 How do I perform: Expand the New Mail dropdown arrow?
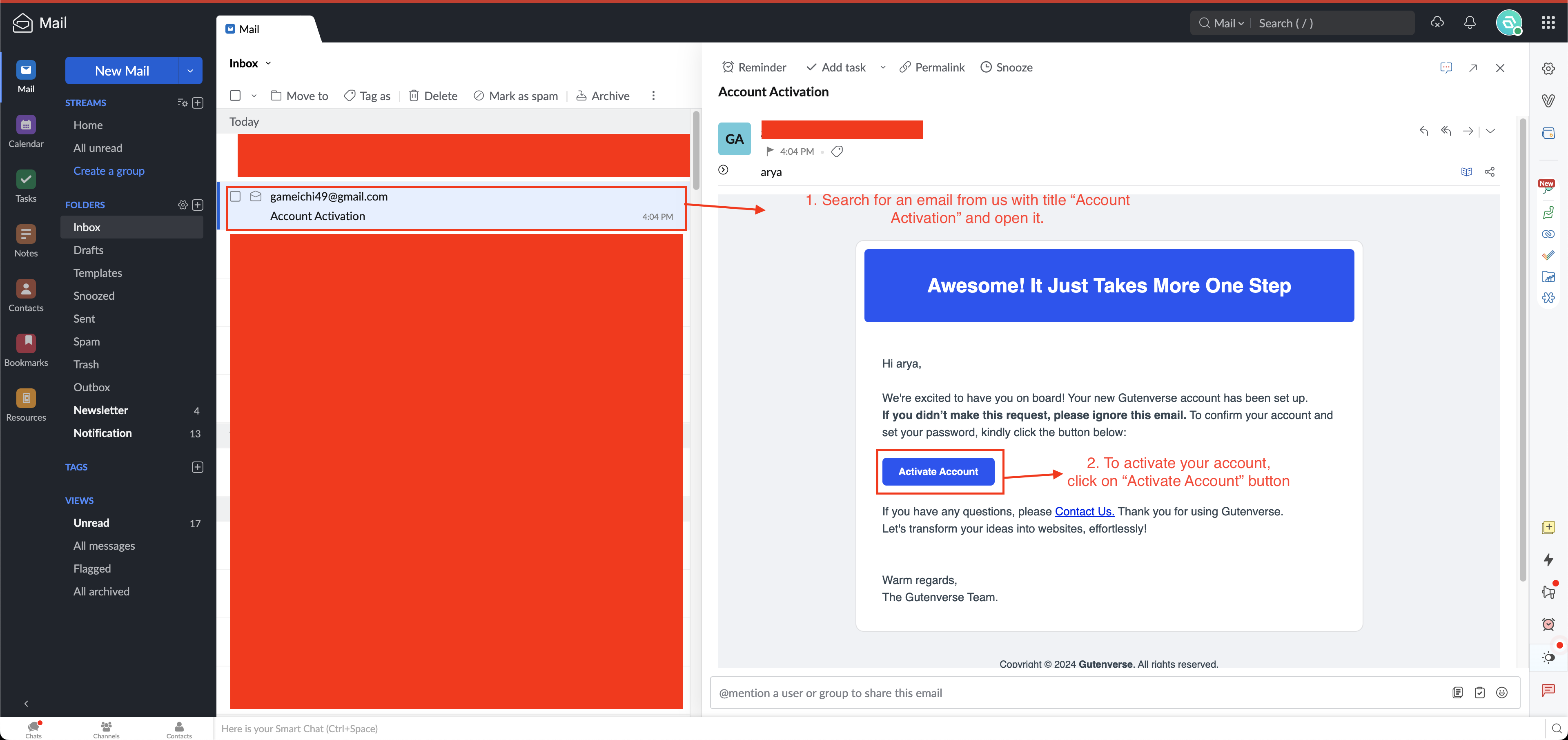pyautogui.click(x=190, y=71)
